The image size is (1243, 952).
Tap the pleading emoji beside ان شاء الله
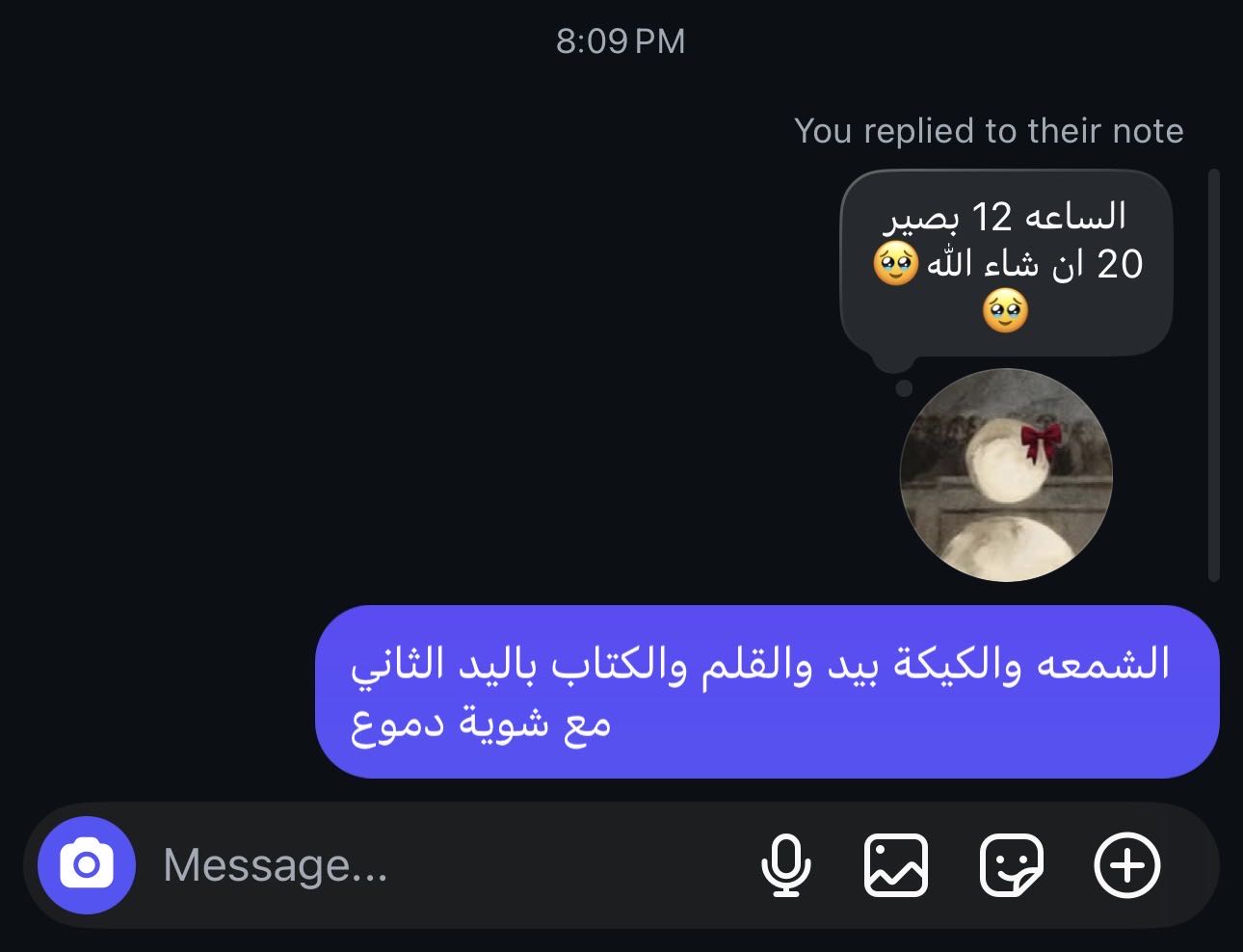tap(896, 263)
